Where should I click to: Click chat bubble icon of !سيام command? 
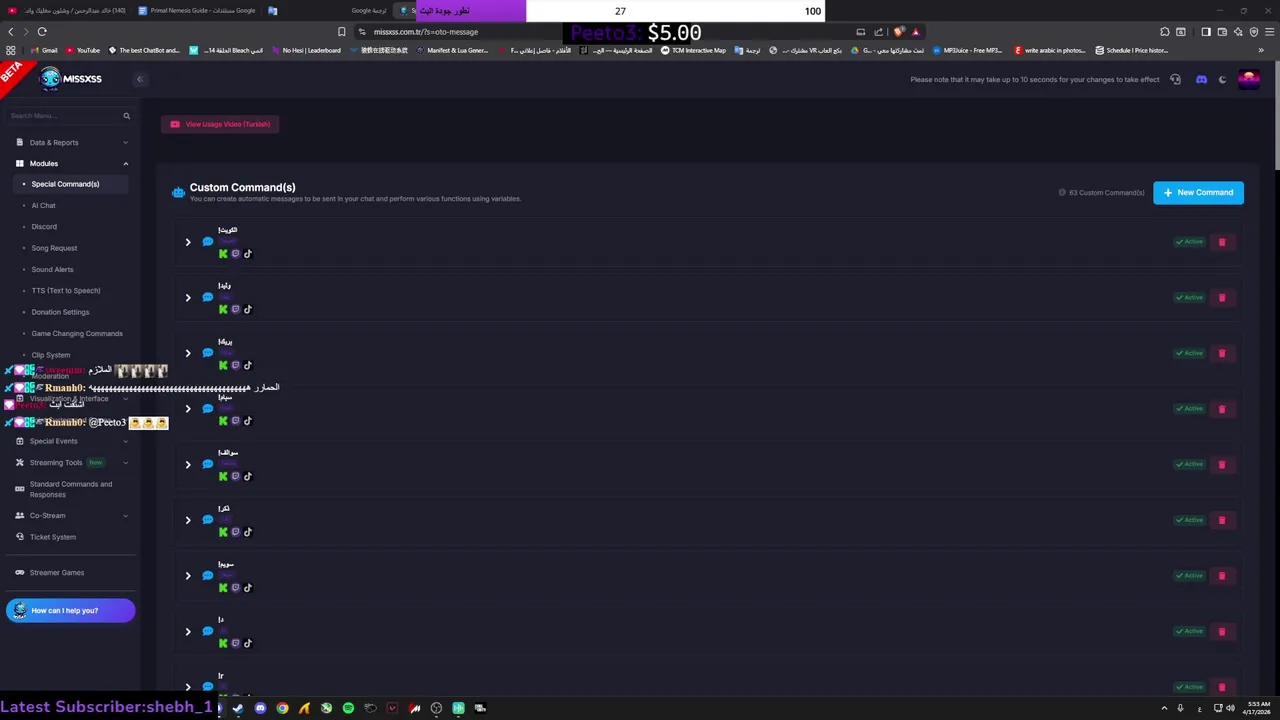tap(208, 409)
